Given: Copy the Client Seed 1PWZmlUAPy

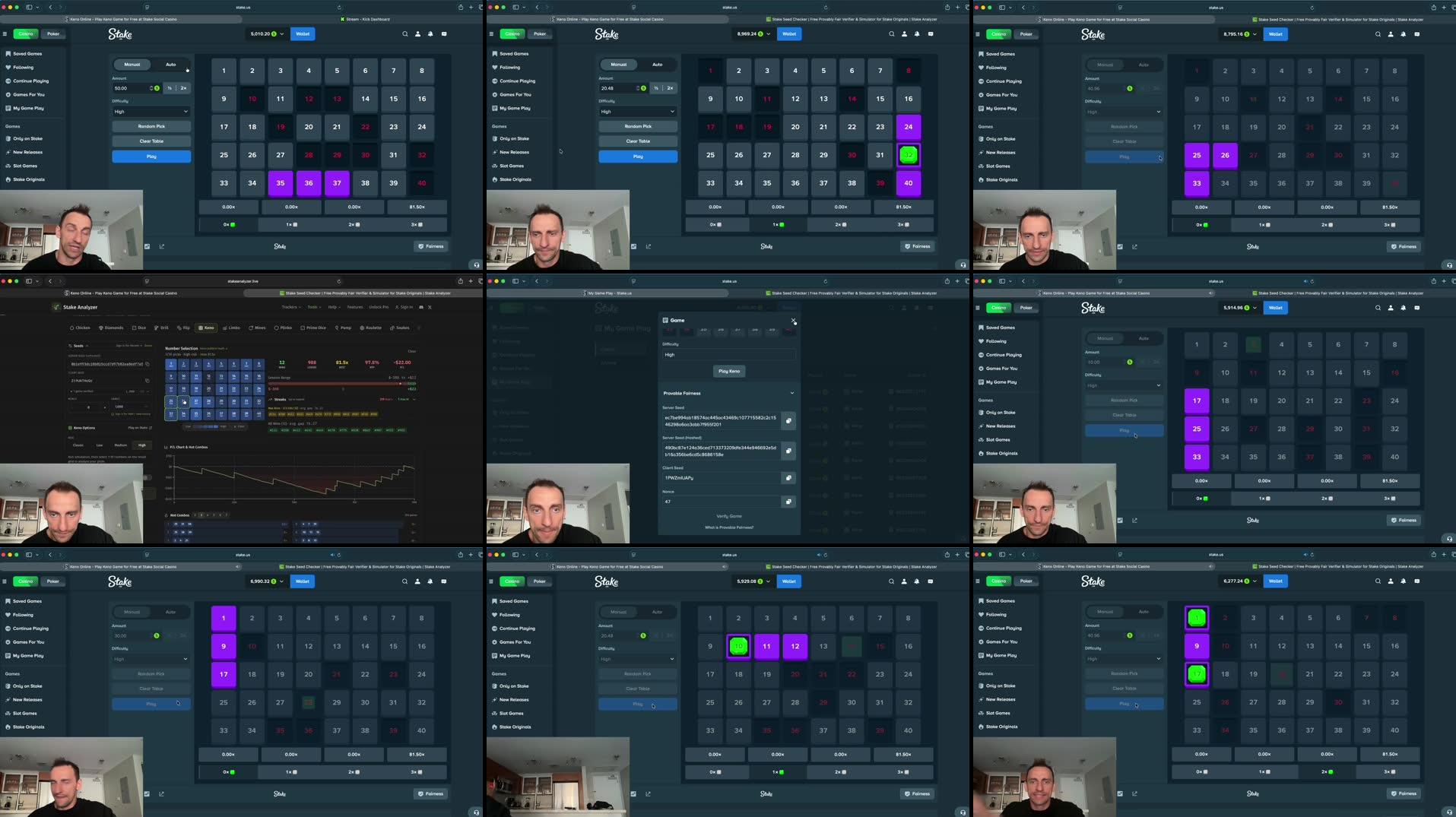Looking at the screenshot, I should [788, 478].
